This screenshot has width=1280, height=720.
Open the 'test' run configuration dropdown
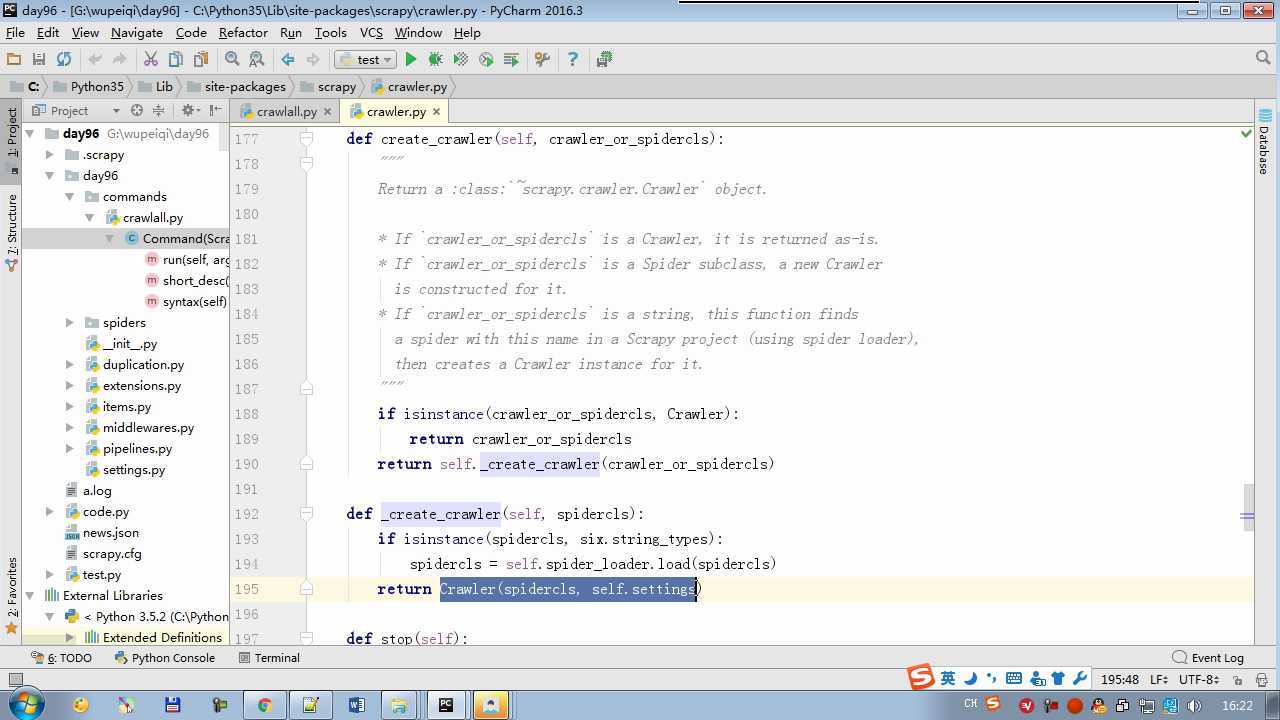[366, 60]
